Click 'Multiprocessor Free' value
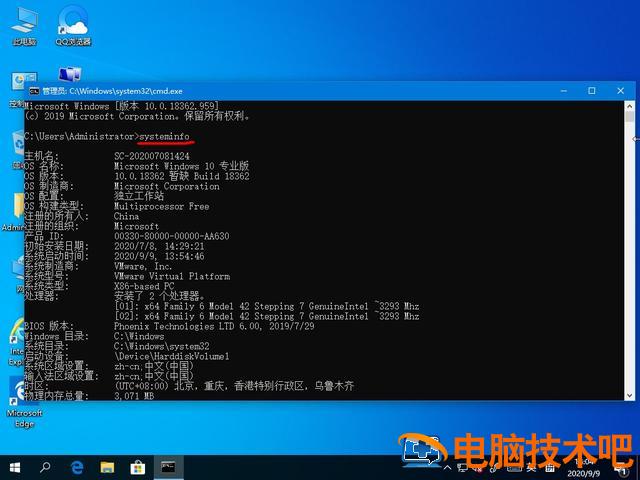Image resolution: width=640 pixels, height=480 pixels. pyautogui.click(x=162, y=207)
